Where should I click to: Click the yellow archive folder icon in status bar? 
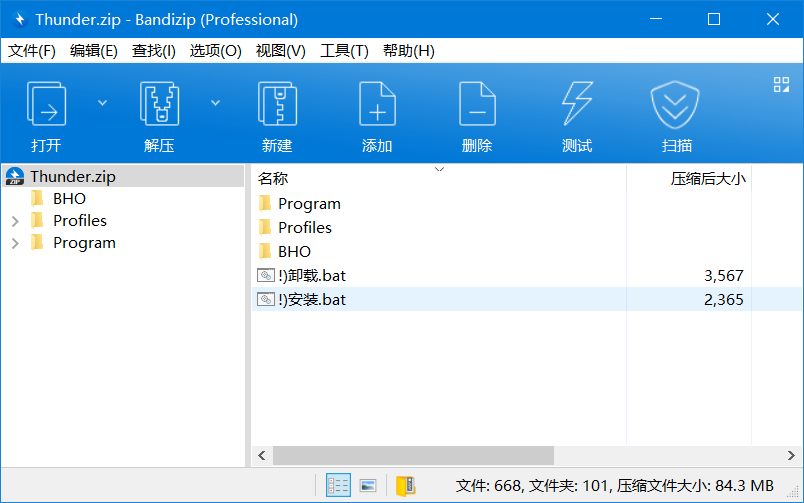405,485
